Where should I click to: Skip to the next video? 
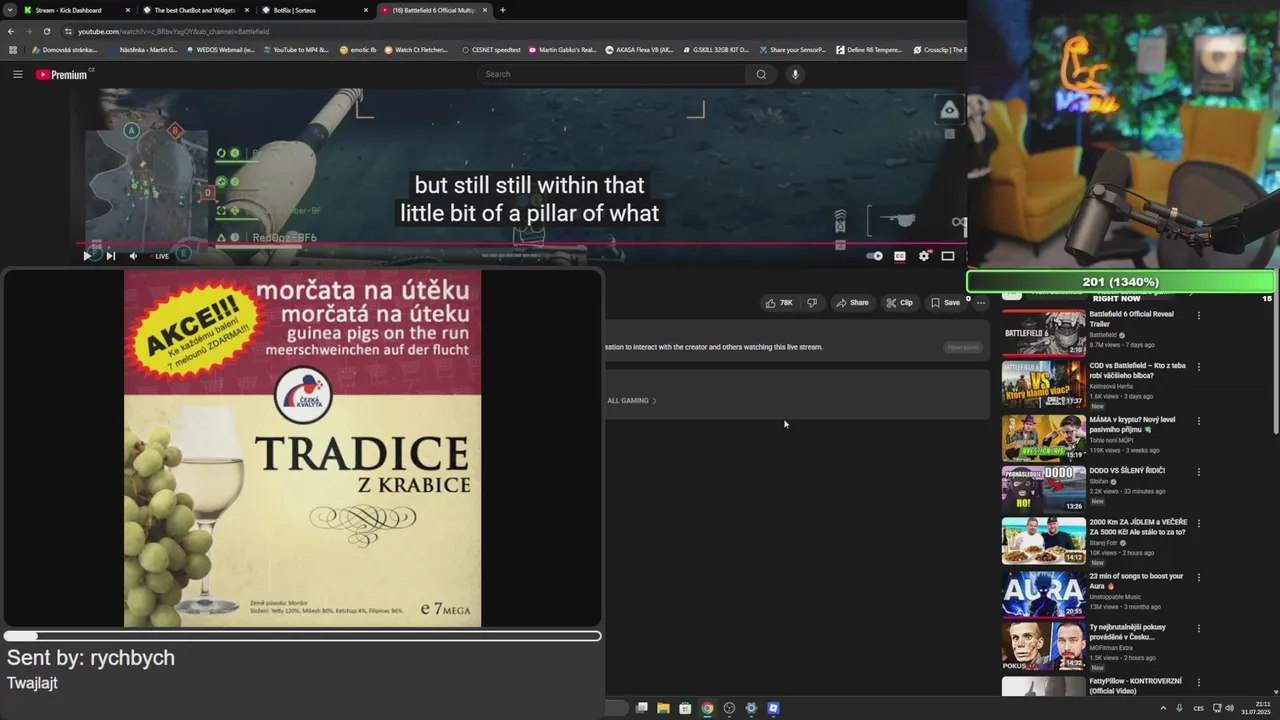110,256
